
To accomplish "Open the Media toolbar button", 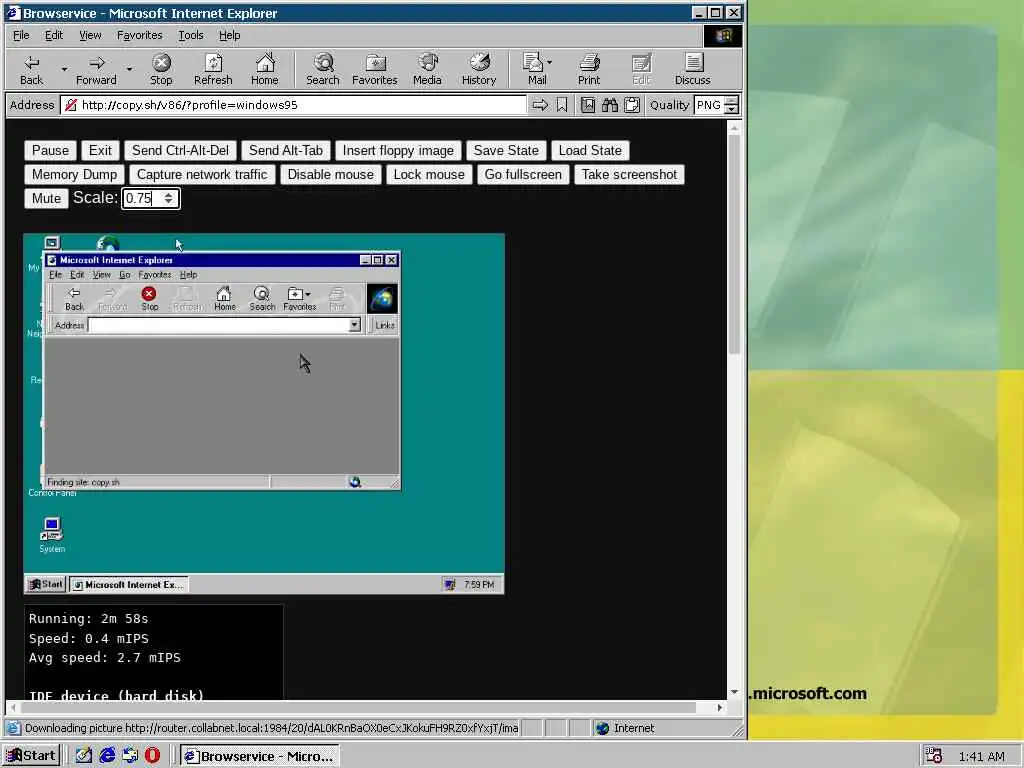I will pos(427,69).
